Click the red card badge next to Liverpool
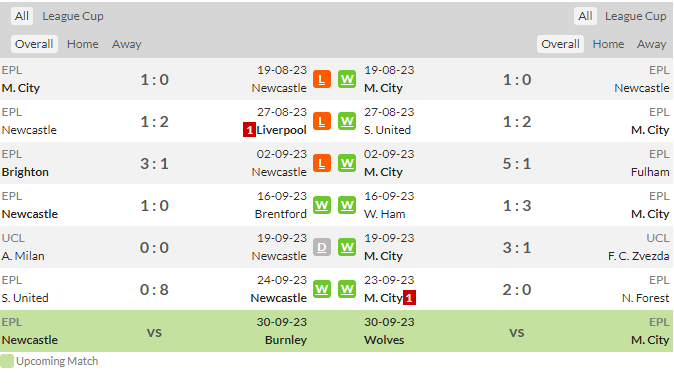The width and height of the screenshot is (674, 387). [x=249, y=130]
